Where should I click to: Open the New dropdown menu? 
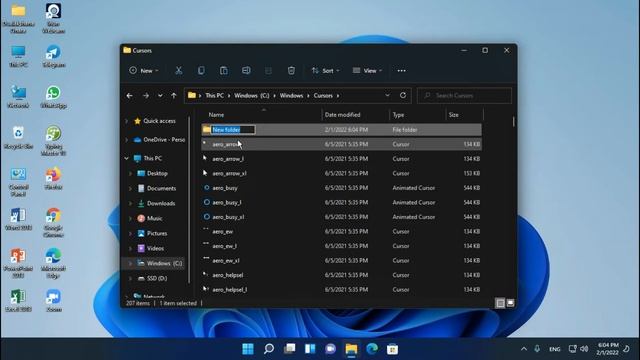144,71
